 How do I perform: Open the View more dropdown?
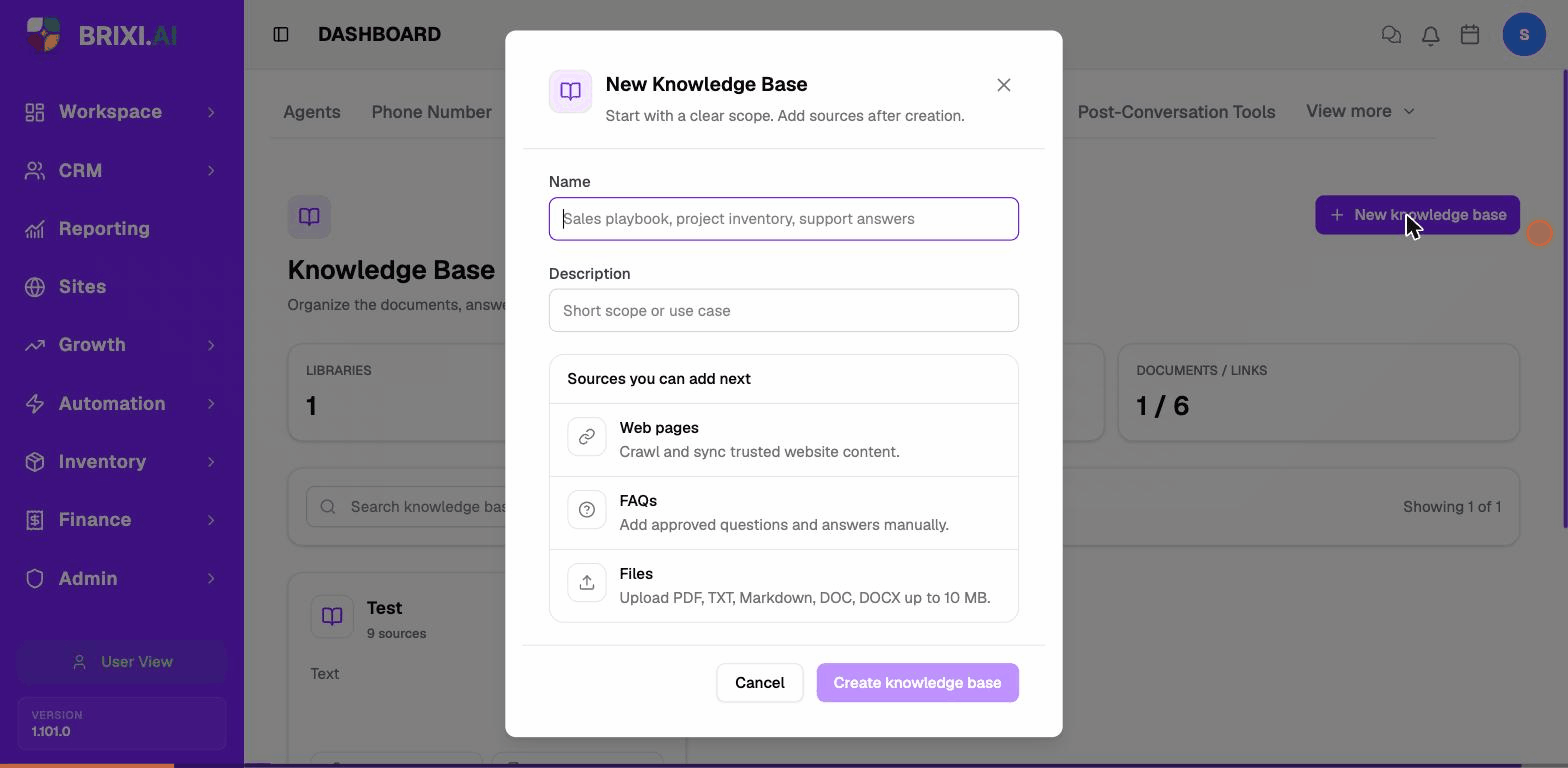[x=1360, y=111]
